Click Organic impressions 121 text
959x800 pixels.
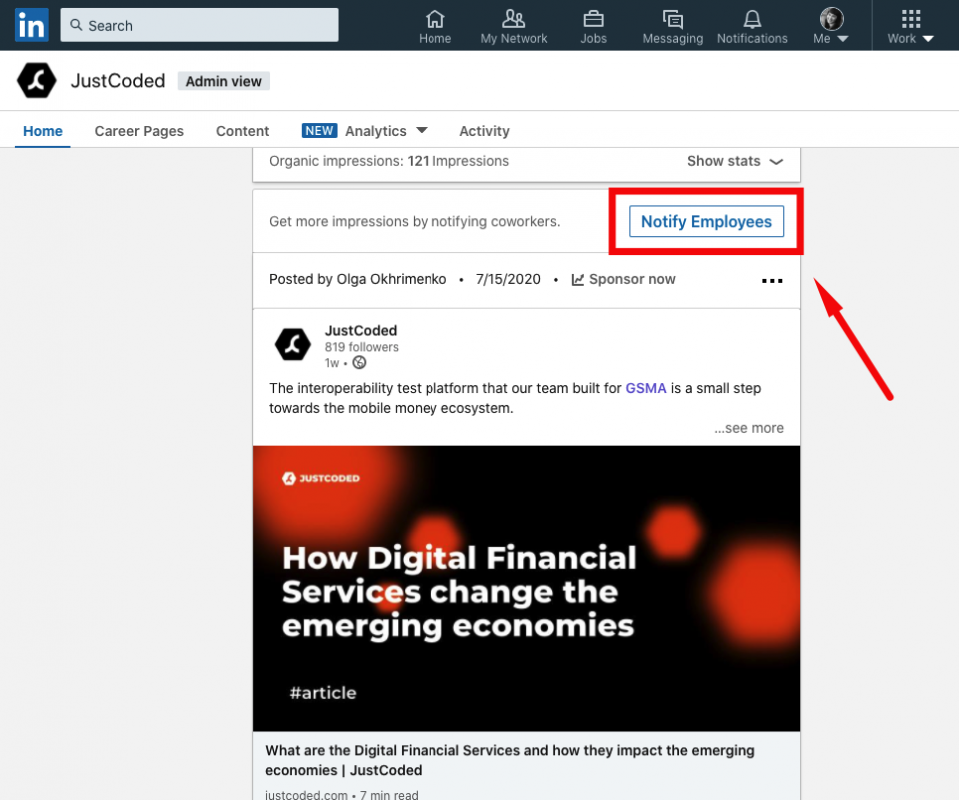(389, 161)
